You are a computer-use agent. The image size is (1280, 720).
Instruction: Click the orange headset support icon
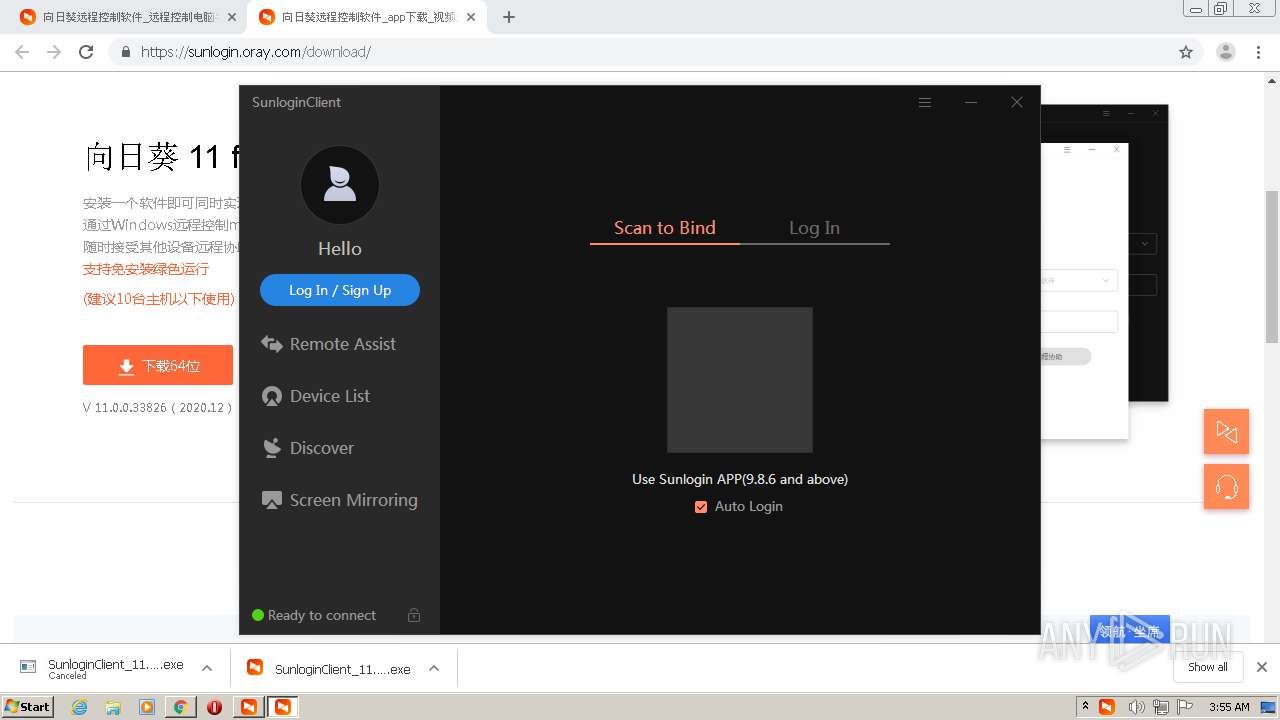[x=1226, y=487]
